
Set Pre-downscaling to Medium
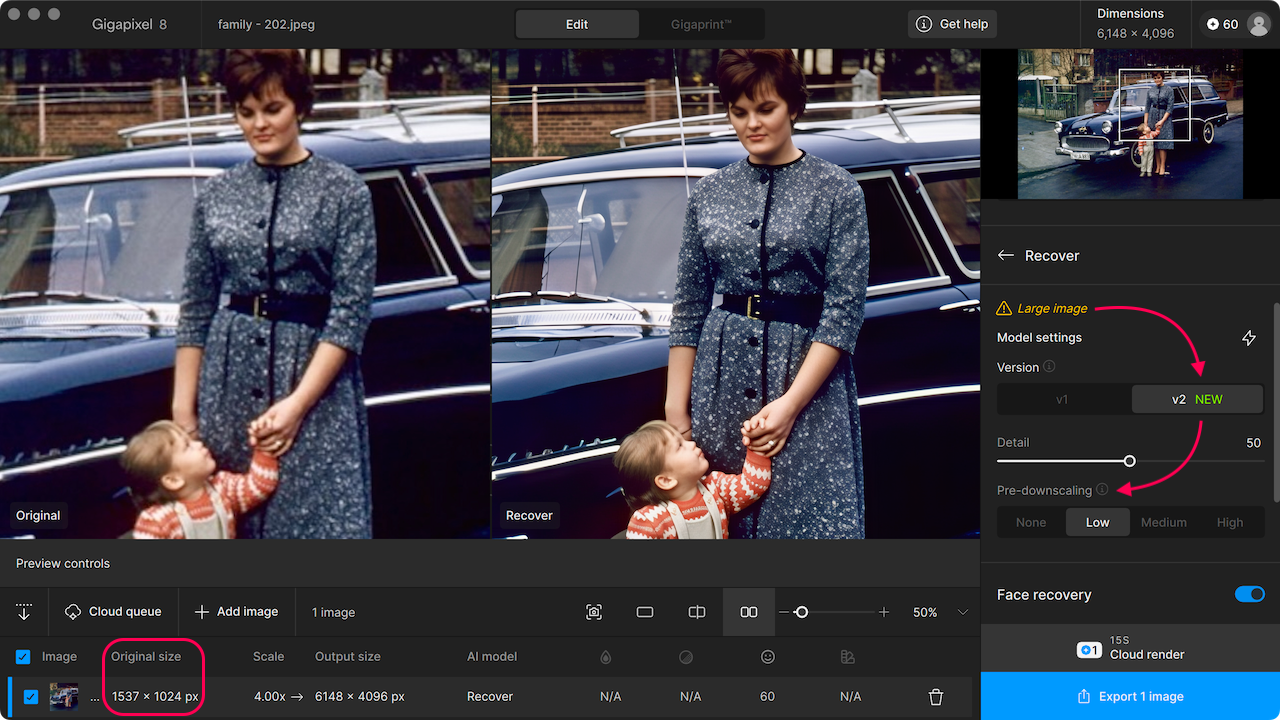(1163, 522)
